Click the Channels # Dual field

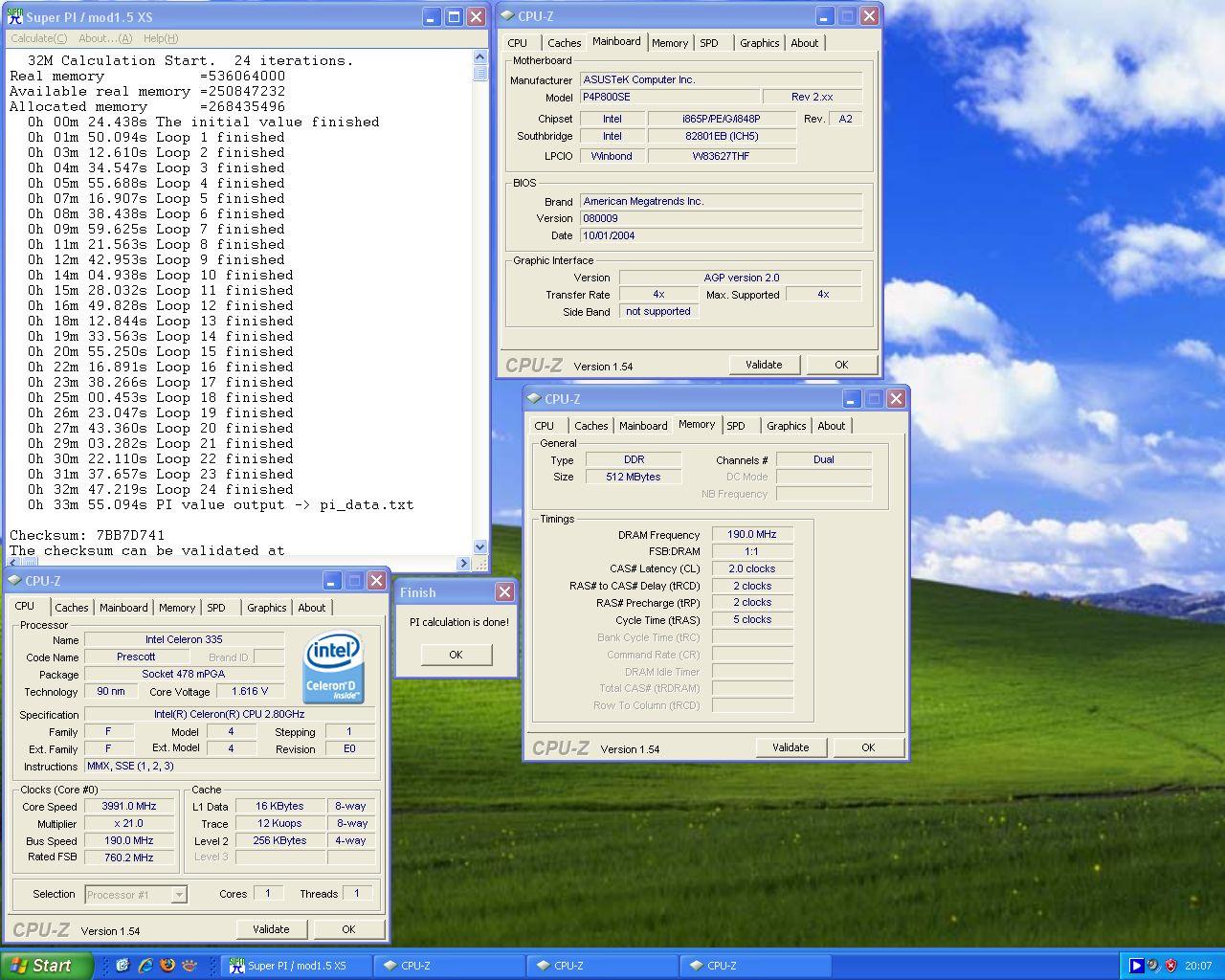coord(824,459)
